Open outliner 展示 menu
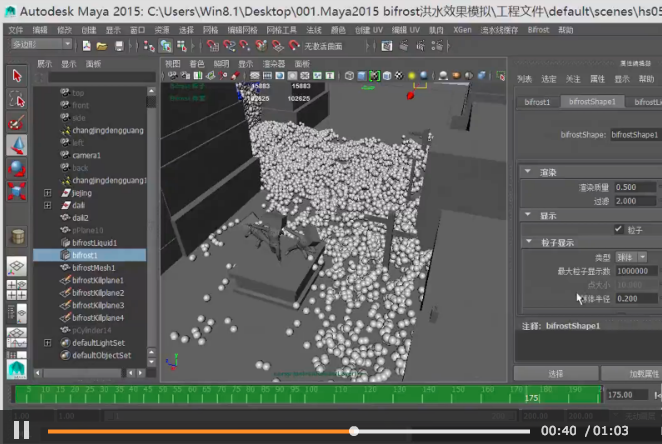Viewport: 662px width, 444px height. point(44,64)
